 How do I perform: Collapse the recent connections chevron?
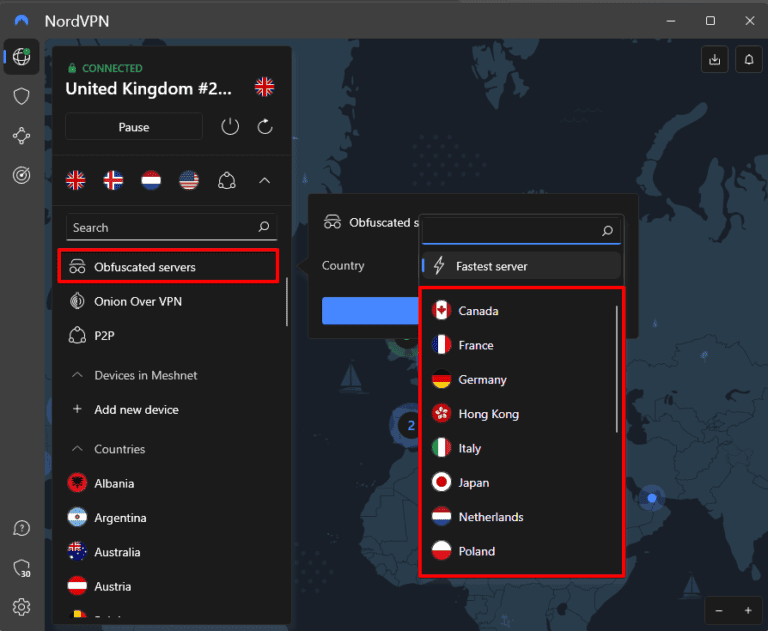coord(265,181)
